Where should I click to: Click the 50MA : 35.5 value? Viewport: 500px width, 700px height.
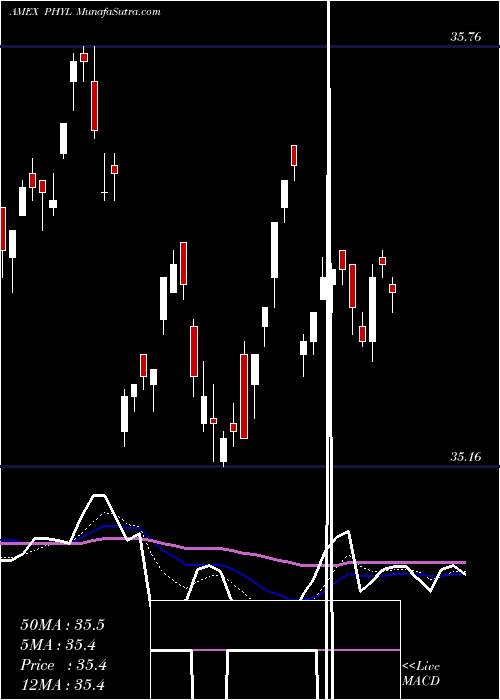62,625
